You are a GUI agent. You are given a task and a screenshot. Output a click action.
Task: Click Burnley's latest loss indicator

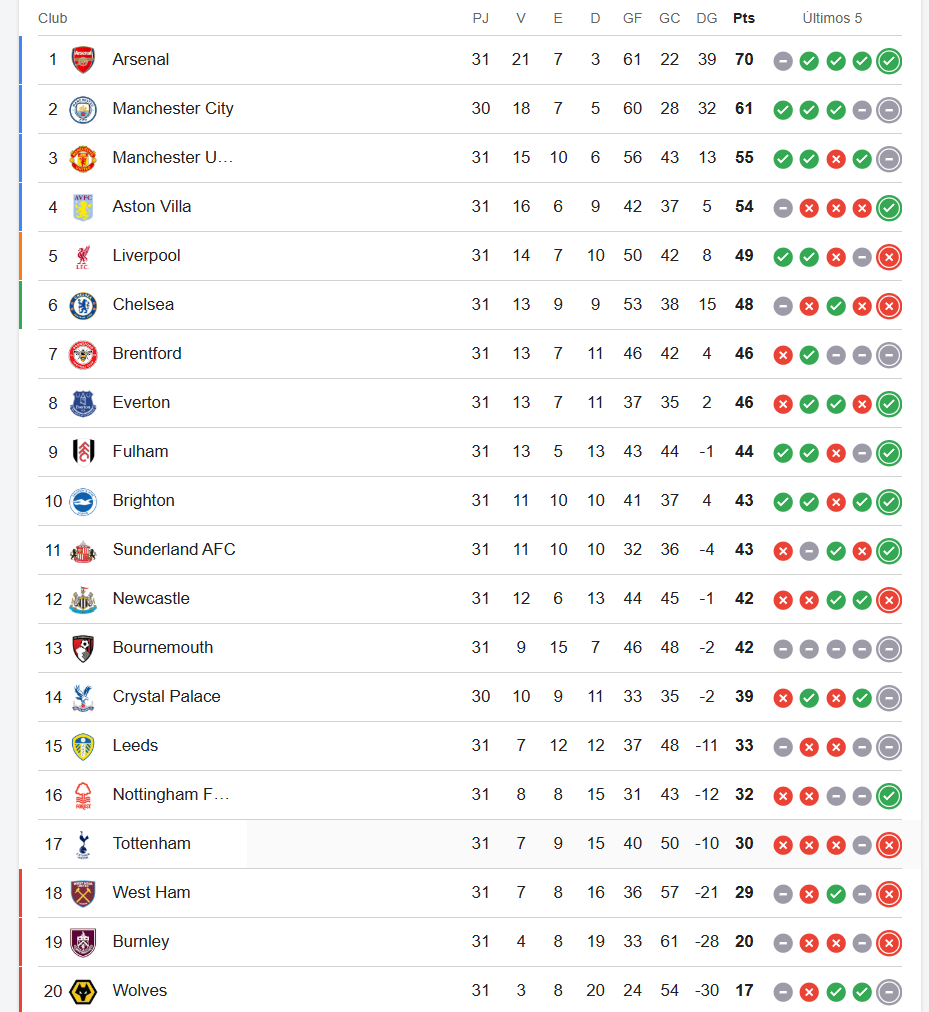coord(889,942)
